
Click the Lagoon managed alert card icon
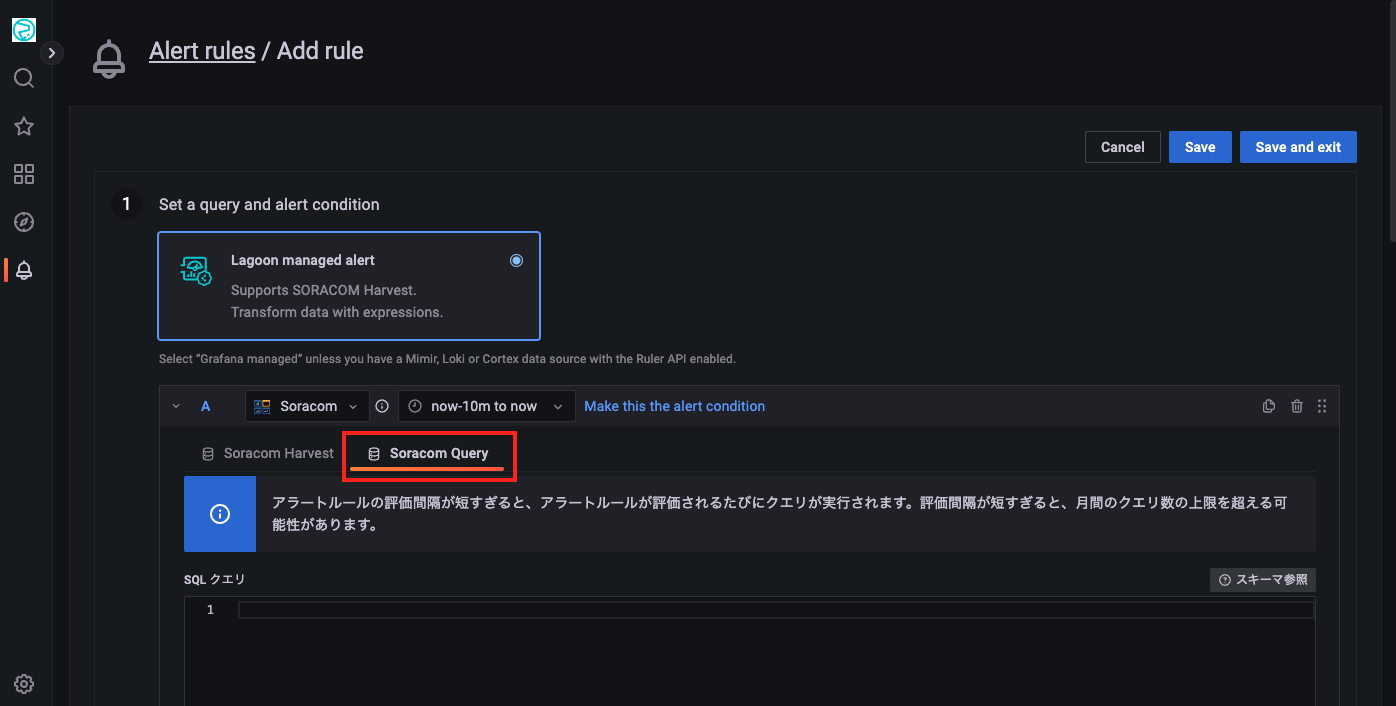196,271
